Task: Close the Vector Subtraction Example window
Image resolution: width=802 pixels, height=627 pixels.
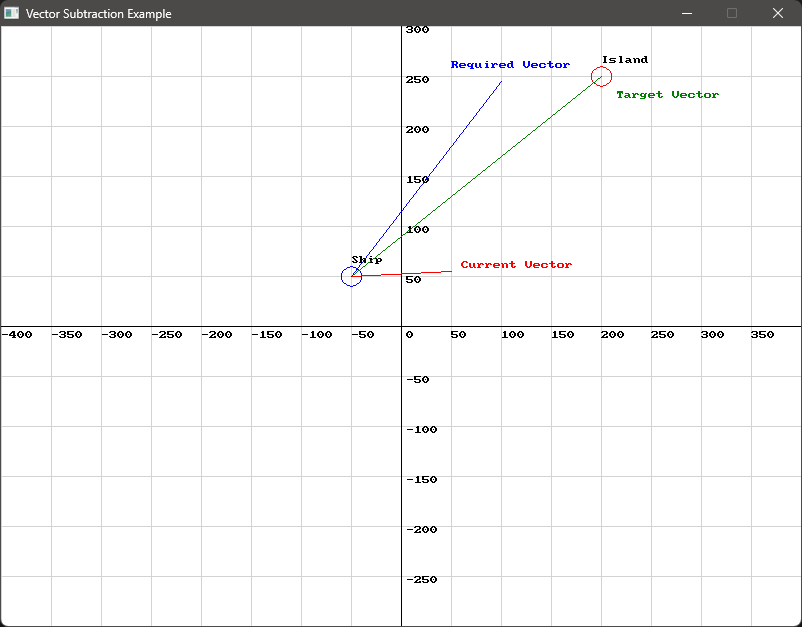Action: (777, 13)
